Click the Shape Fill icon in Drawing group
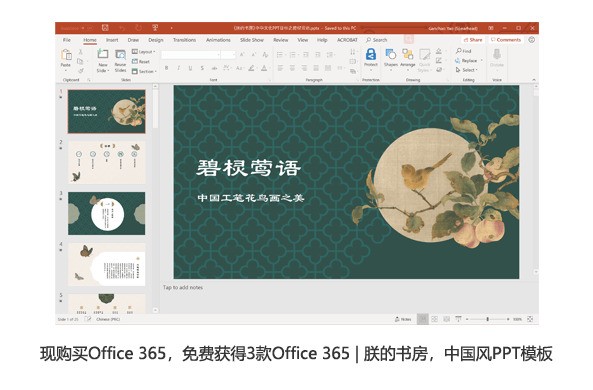Viewport: 593px width, 390px height. [x=439, y=51]
